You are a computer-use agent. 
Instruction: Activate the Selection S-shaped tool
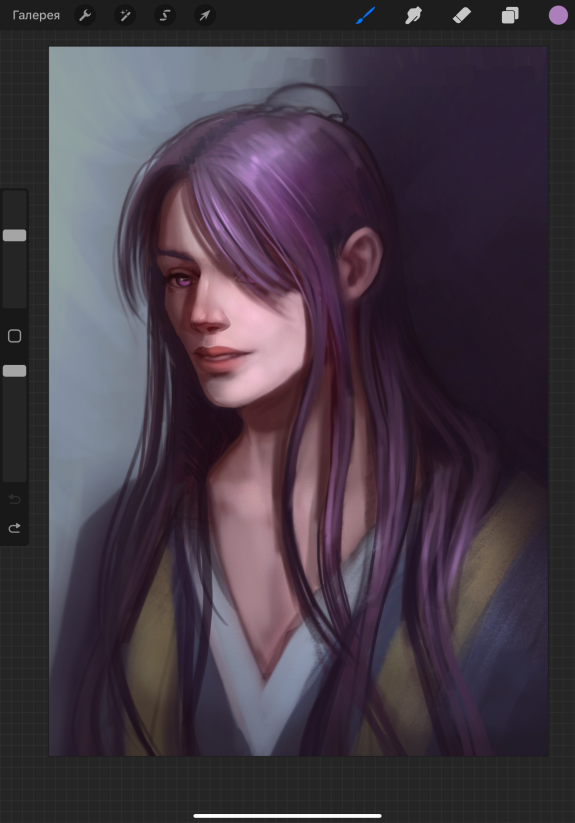point(165,16)
